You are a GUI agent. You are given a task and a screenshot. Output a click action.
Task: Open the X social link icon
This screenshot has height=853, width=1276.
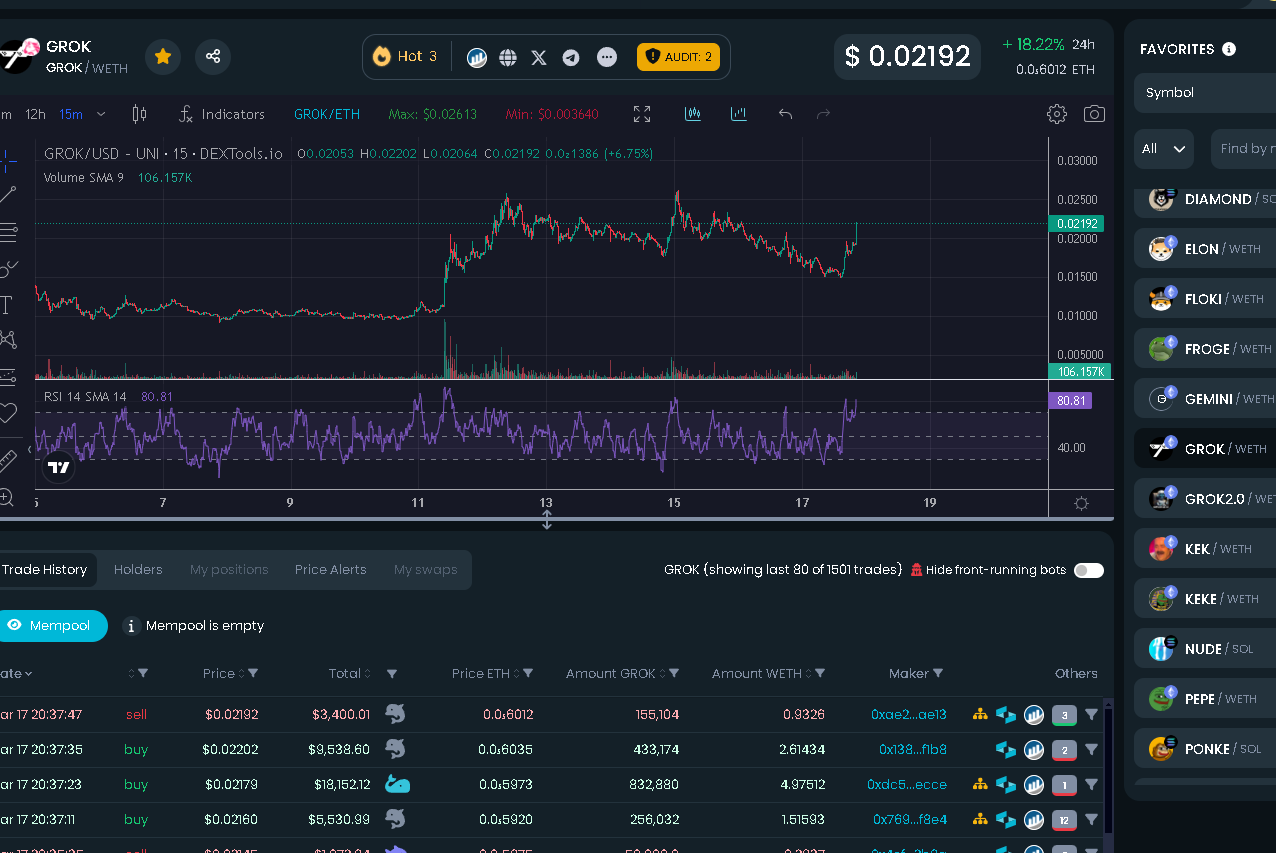[x=539, y=57]
